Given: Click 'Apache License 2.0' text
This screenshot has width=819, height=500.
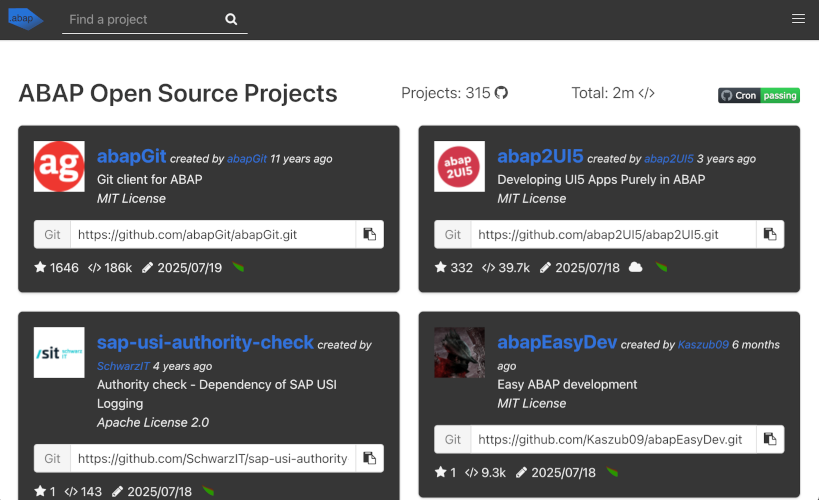Looking at the screenshot, I should pos(153,422).
